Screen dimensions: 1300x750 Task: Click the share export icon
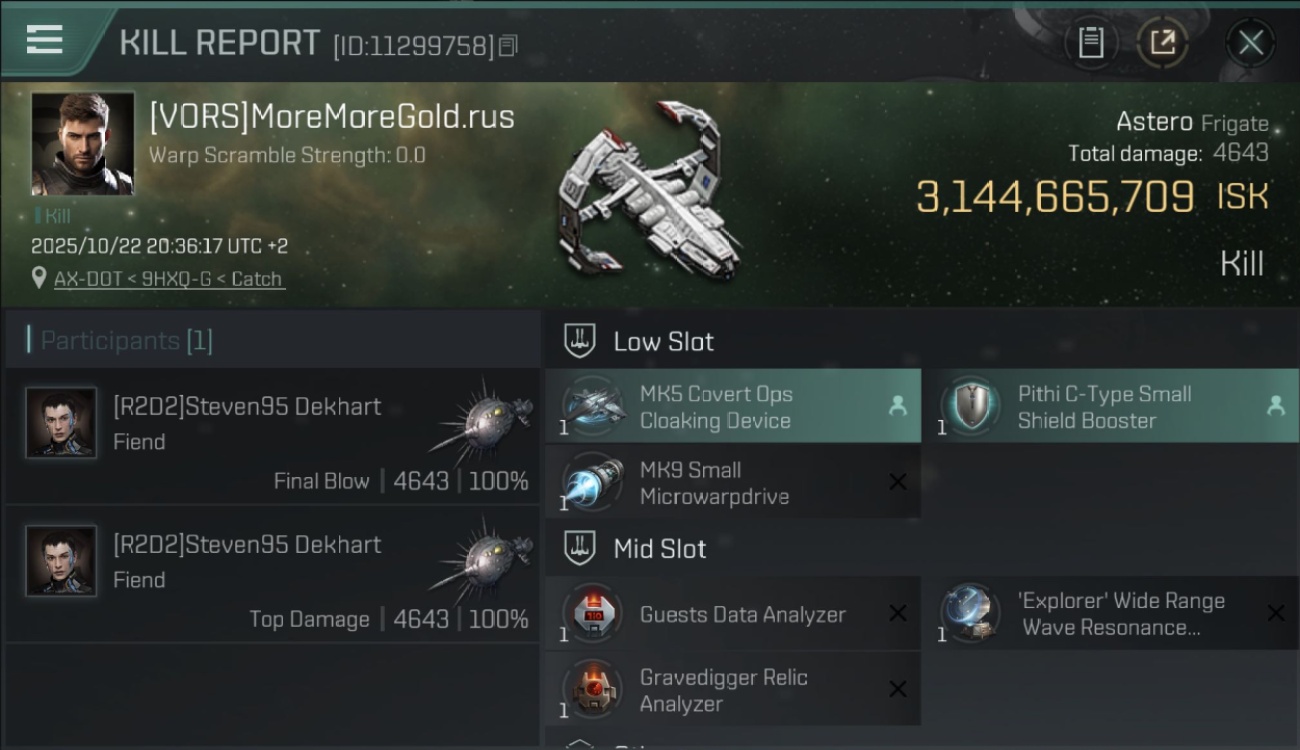point(1162,42)
